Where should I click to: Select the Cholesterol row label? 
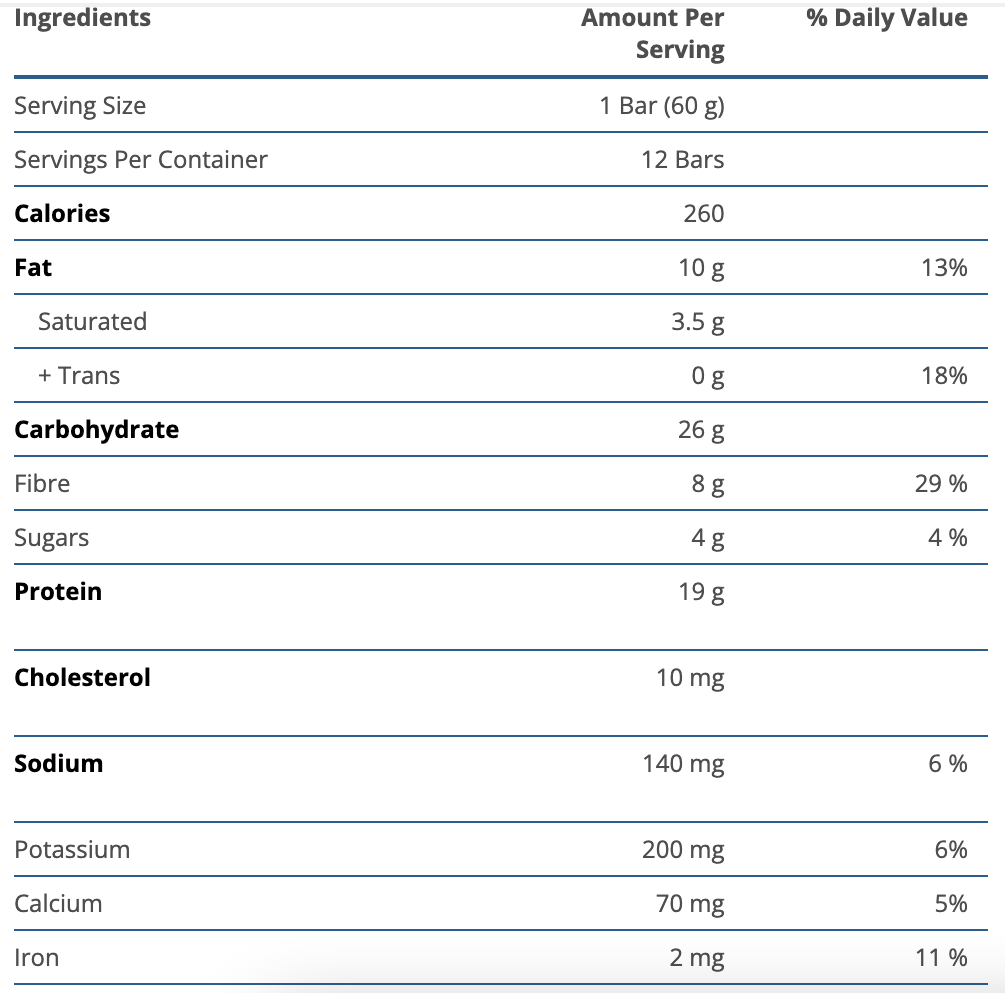tap(82, 678)
